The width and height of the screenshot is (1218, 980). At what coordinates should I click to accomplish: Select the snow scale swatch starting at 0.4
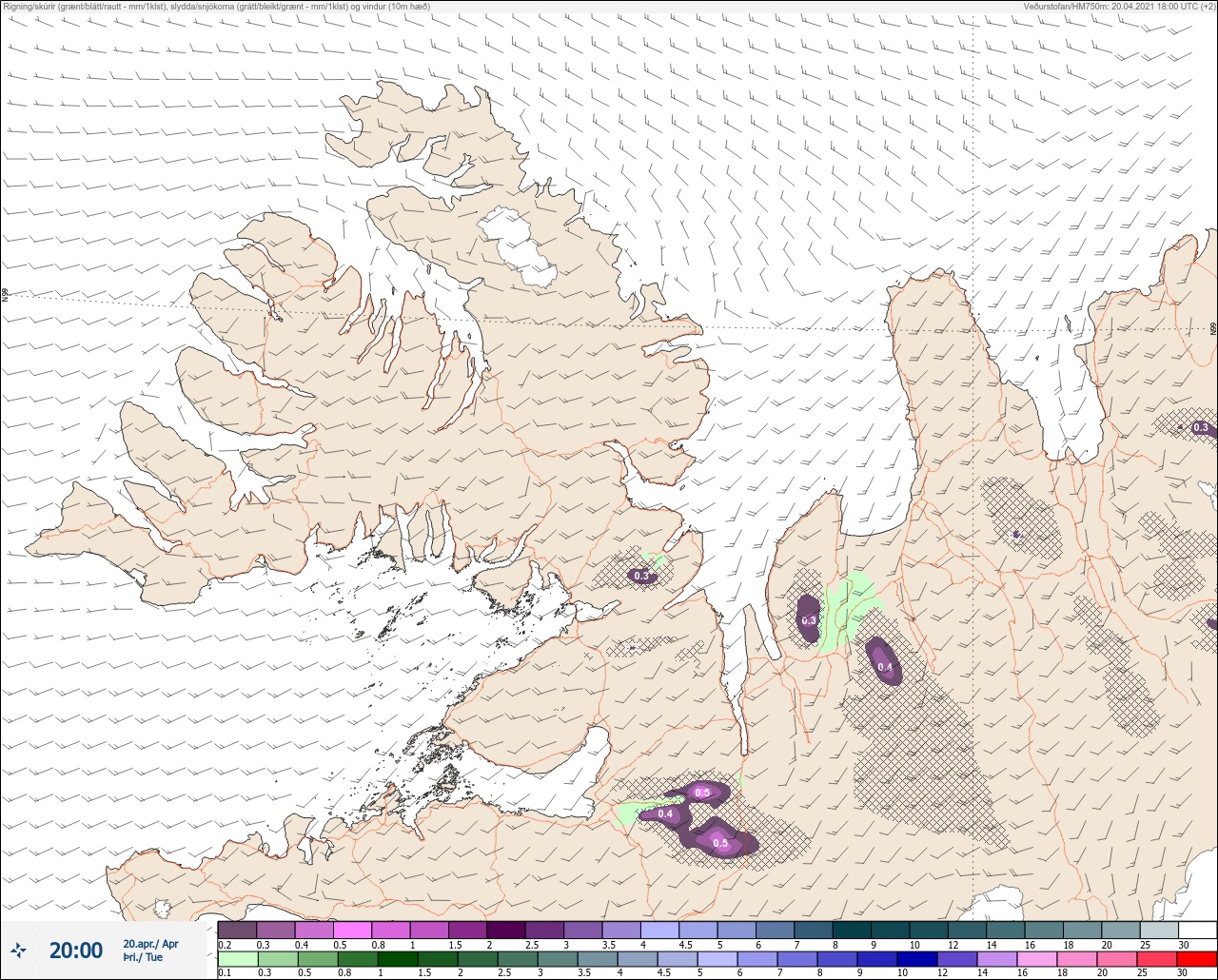point(314,930)
